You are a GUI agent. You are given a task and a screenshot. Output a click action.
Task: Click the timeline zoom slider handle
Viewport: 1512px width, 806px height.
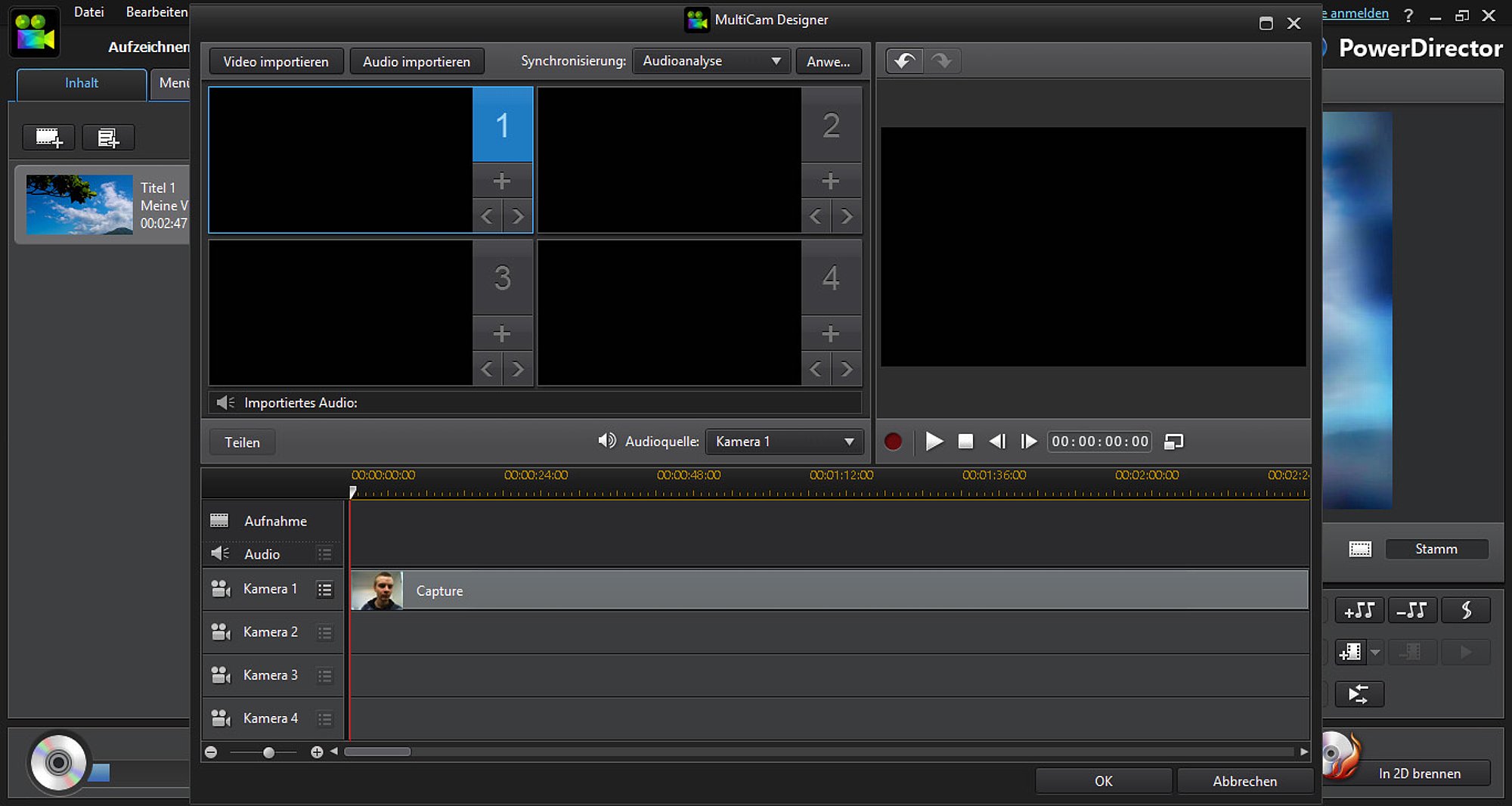[268, 752]
